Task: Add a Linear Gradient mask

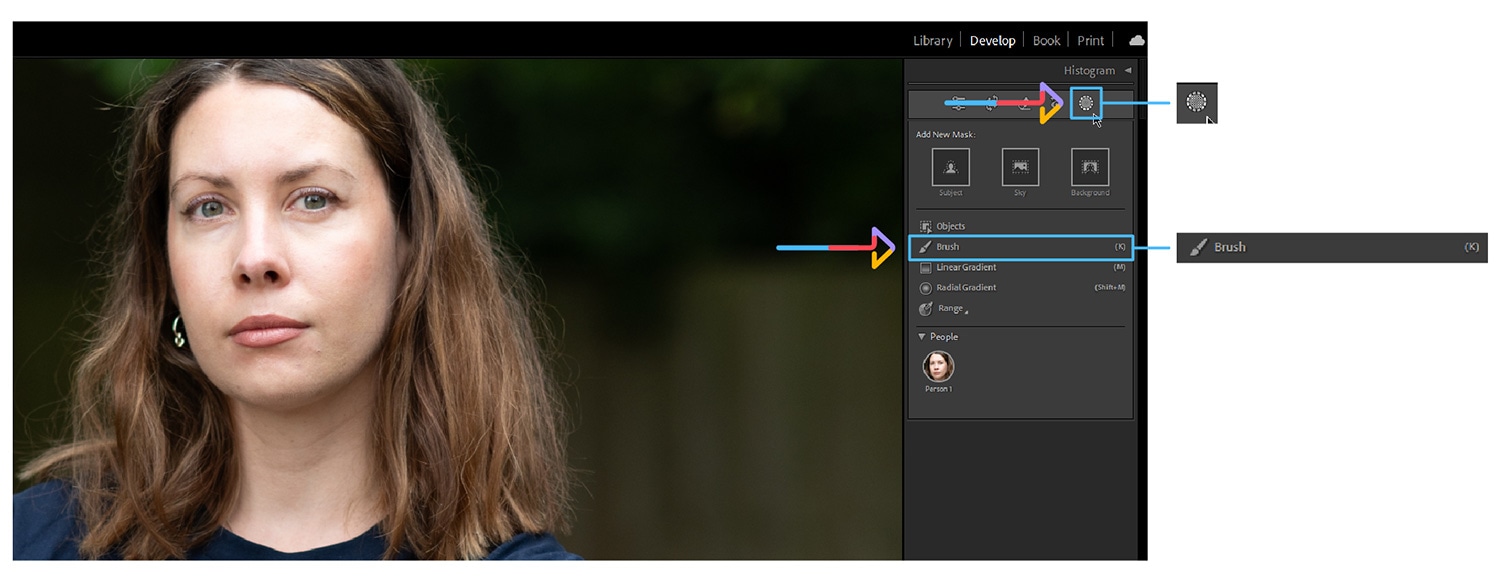Action: click(965, 268)
